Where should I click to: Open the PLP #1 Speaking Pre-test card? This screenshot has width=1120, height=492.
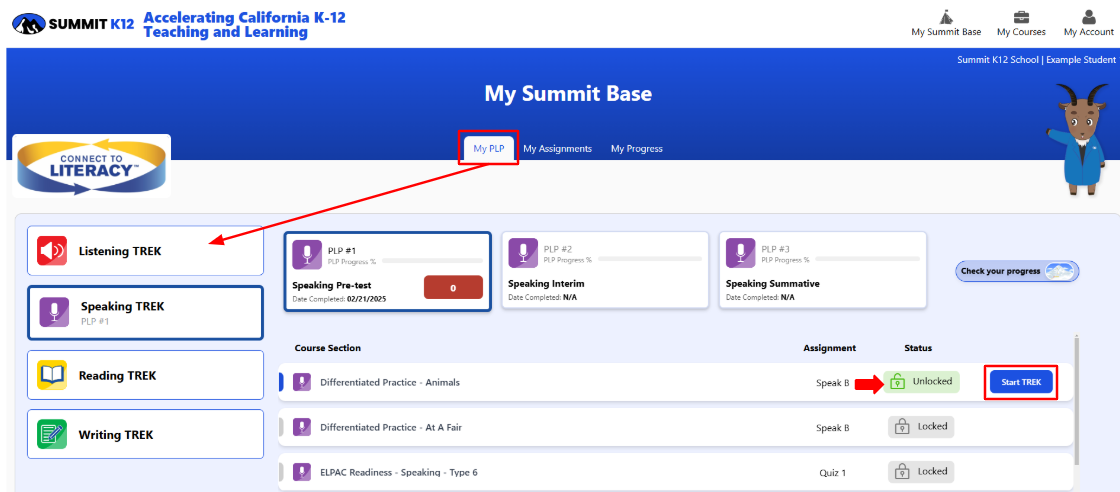coord(388,271)
